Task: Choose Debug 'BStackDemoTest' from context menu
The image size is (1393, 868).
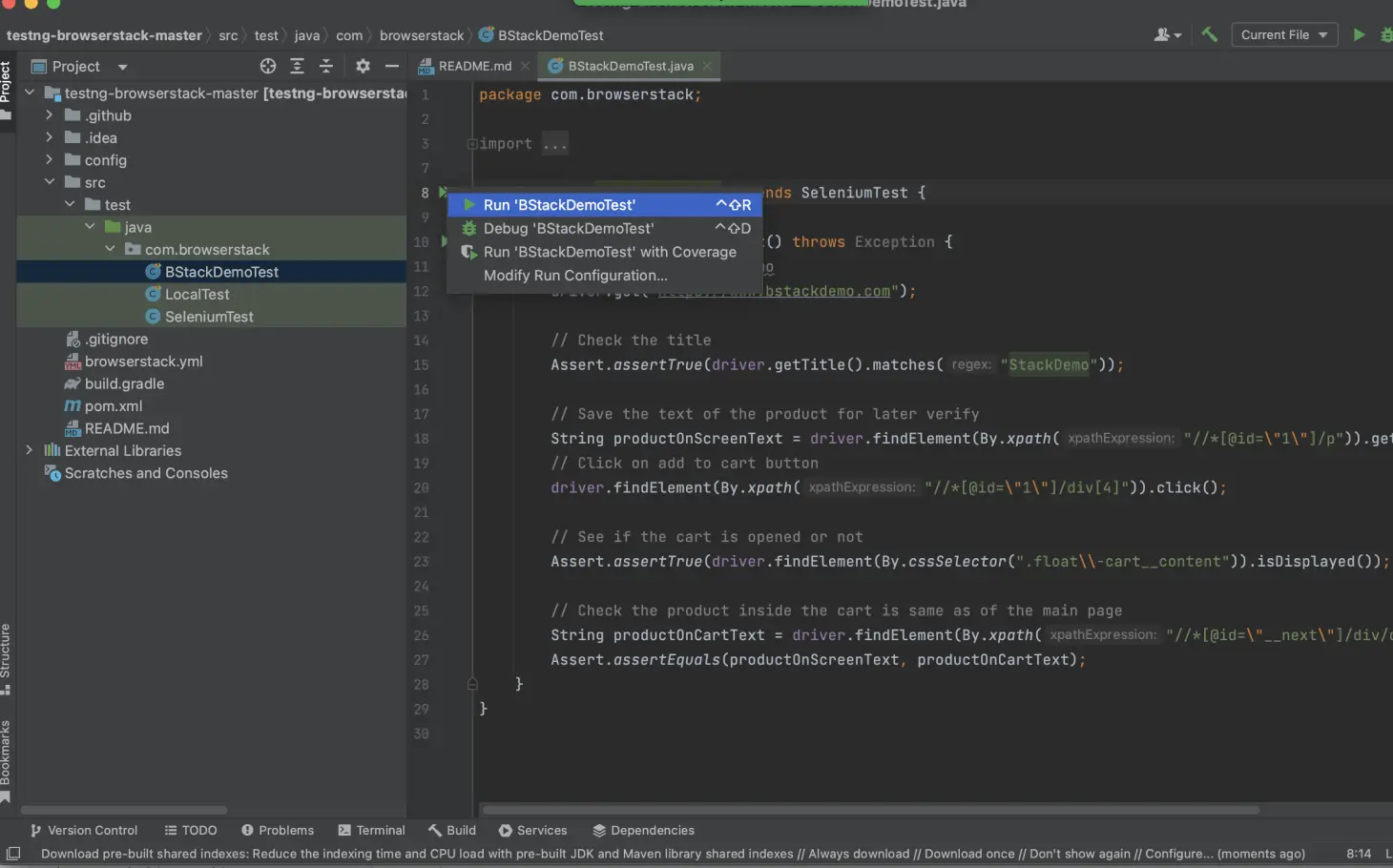Action: [x=569, y=228]
